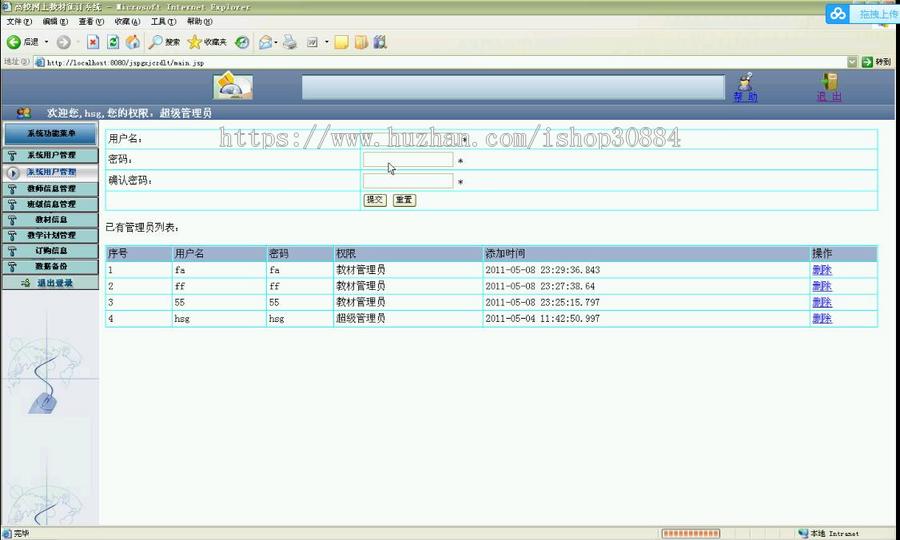Click the Edit document toolbar icon

tap(312, 42)
